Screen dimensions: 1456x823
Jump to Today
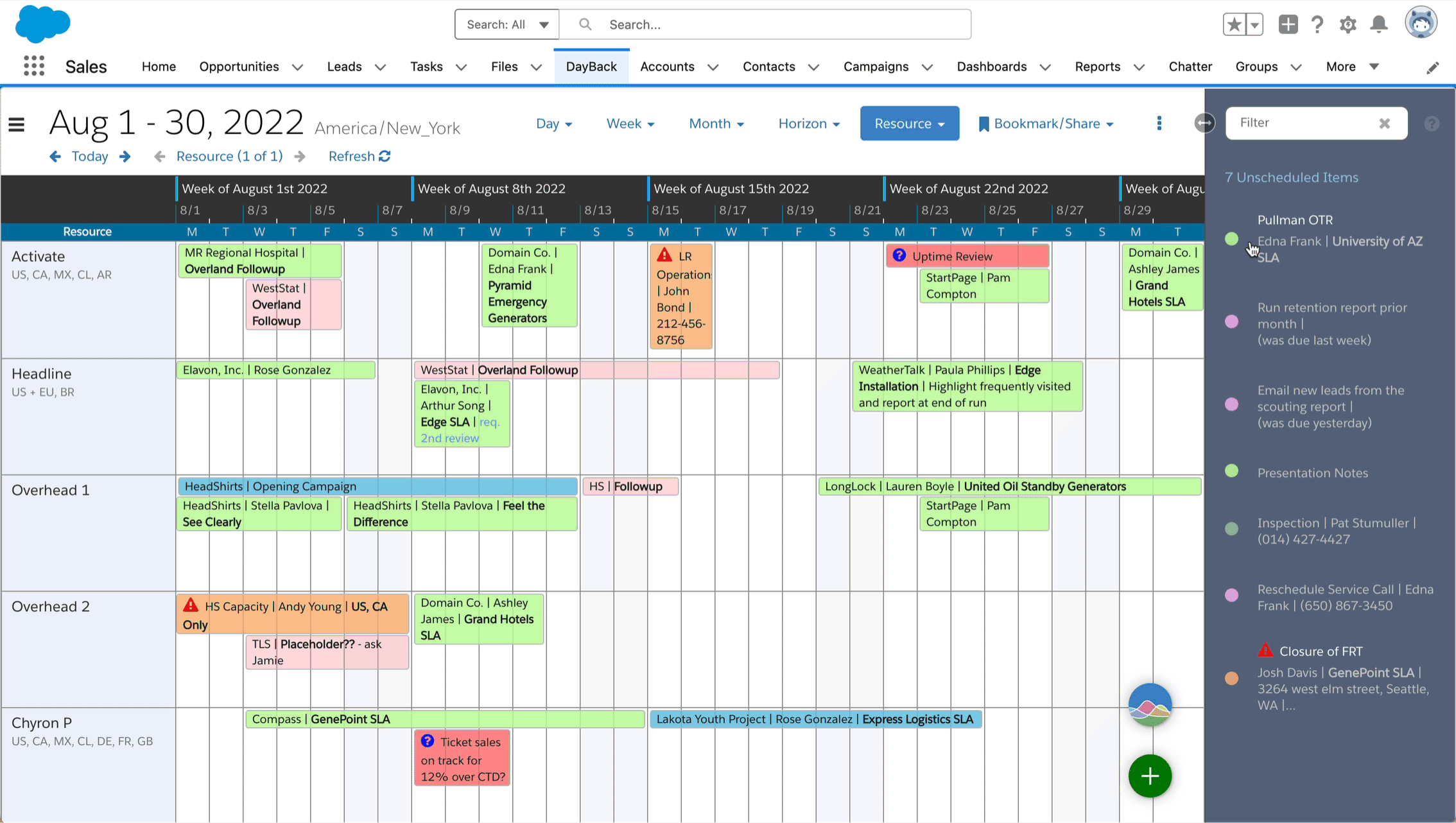point(90,156)
